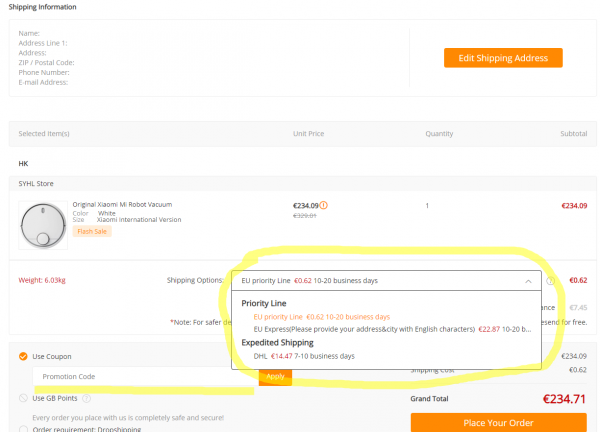Collapse the Shipping Options dropdown
Image resolution: width=600 pixels, height=432 pixels.
click(x=385, y=280)
